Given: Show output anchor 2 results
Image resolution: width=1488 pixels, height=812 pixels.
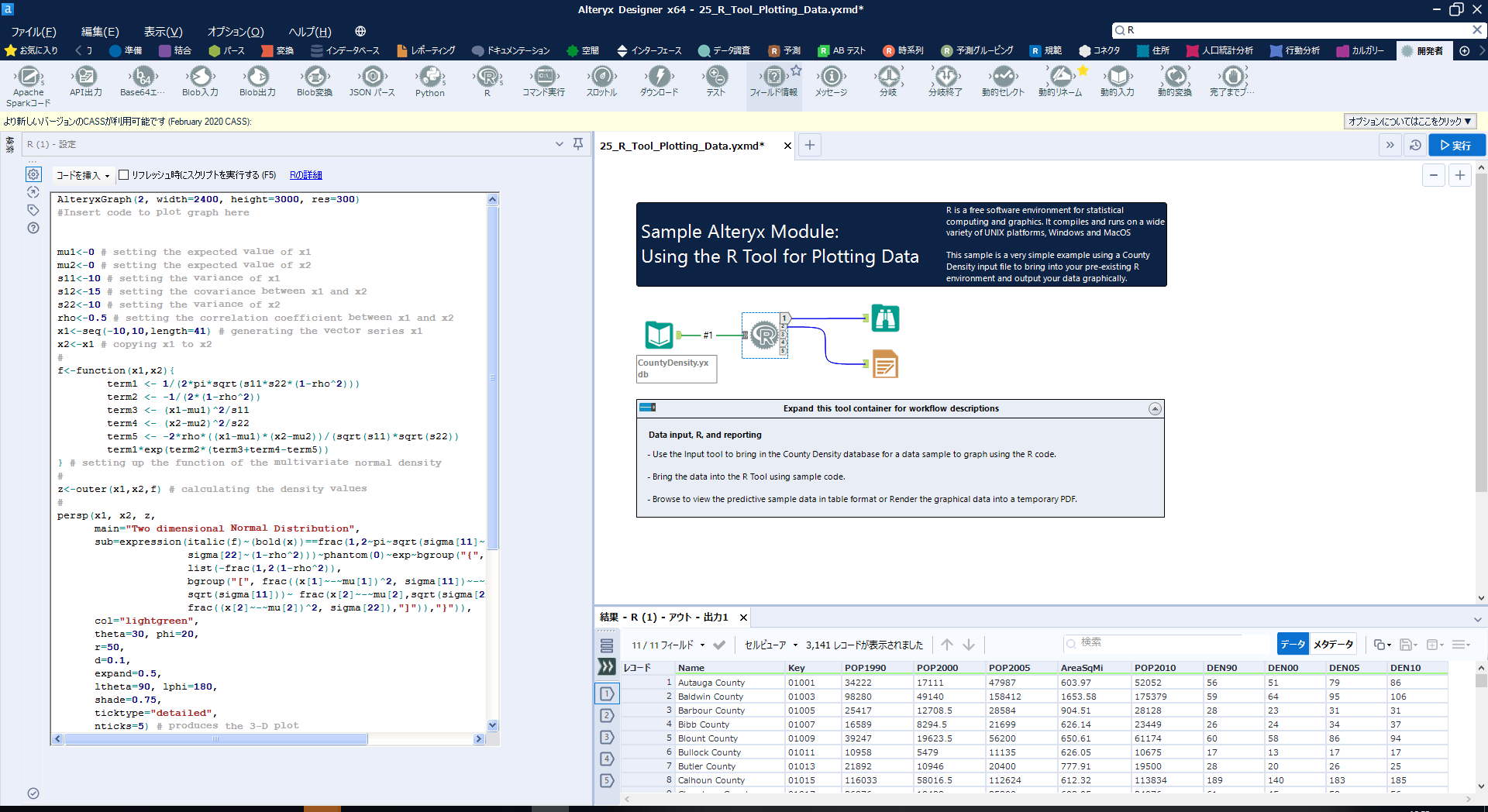Looking at the screenshot, I should click(607, 715).
